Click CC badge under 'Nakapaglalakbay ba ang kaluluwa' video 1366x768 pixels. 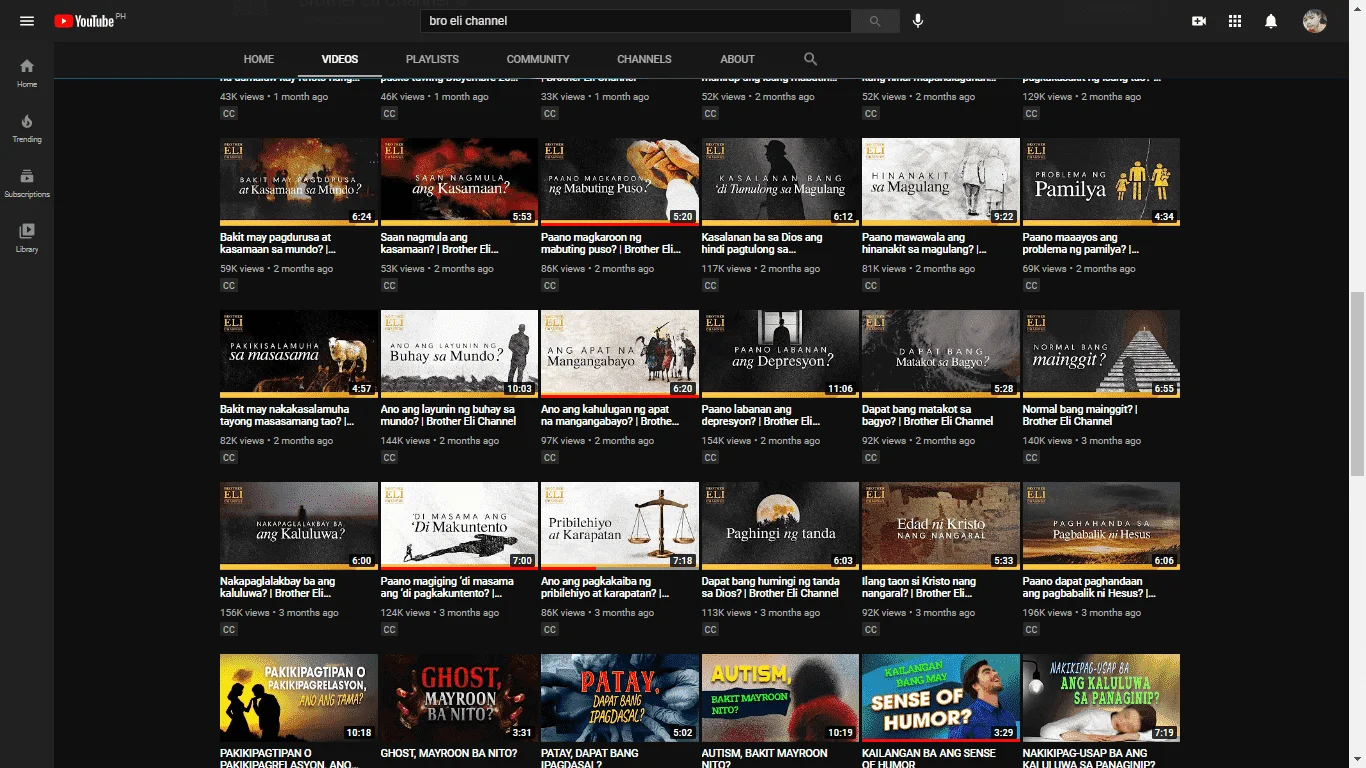tap(229, 630)
